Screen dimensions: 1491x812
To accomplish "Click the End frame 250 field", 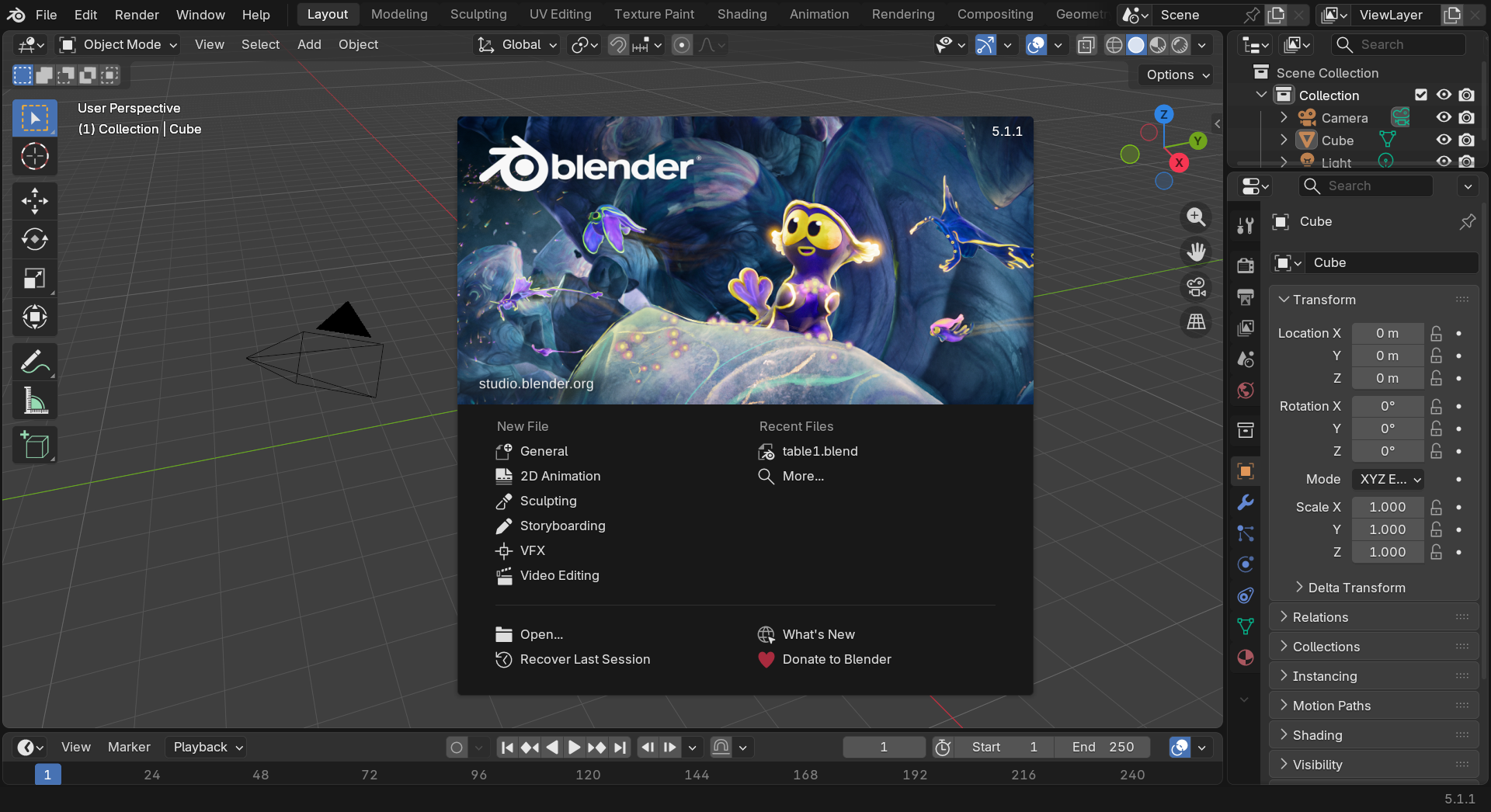I will click(1103, 747).
